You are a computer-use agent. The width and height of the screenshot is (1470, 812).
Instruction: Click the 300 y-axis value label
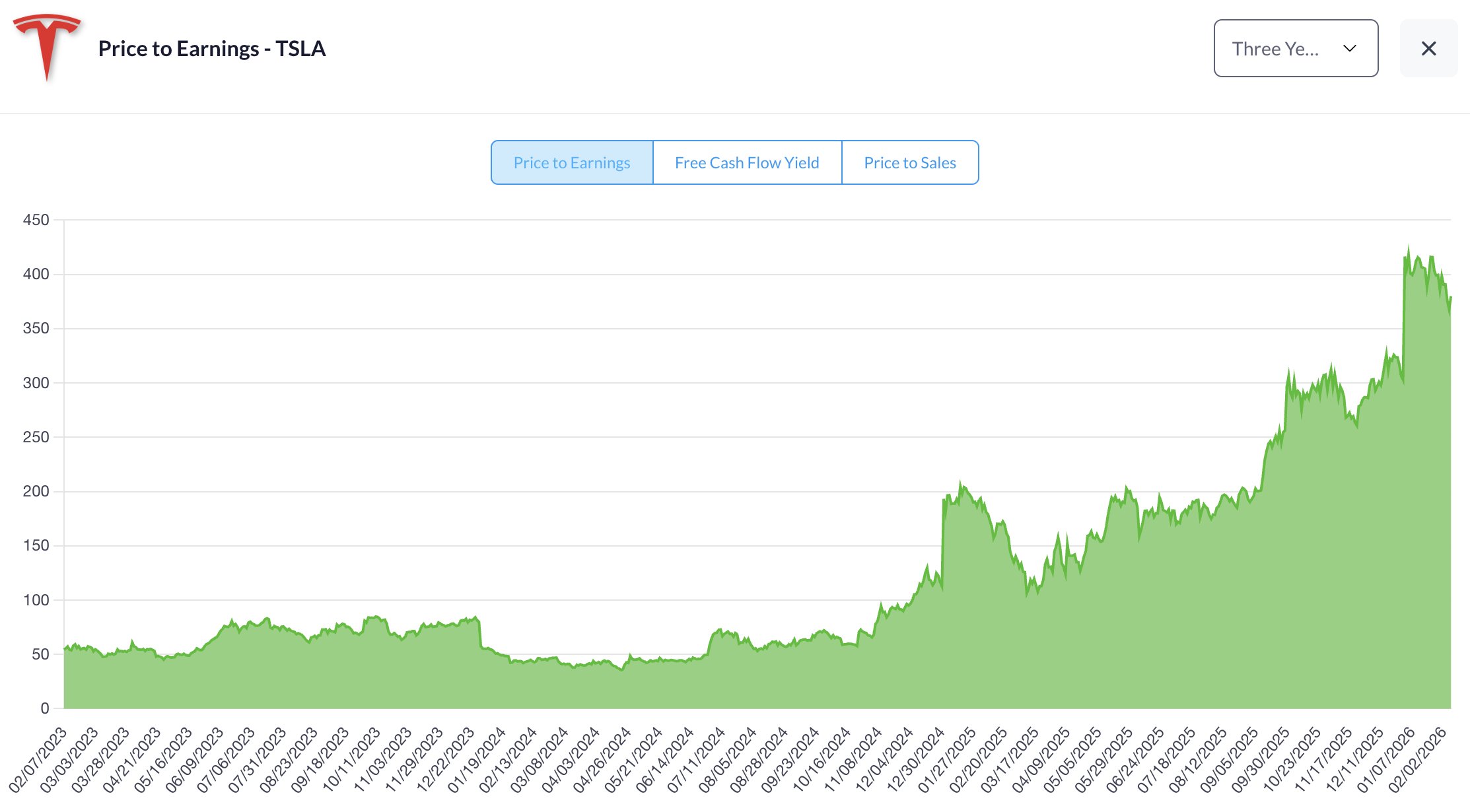click(36, 383)
